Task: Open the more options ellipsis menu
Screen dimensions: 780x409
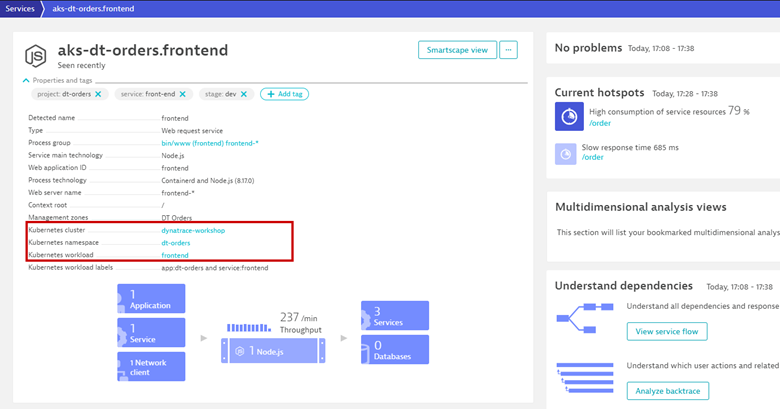Action: click(x=508, y=49)
